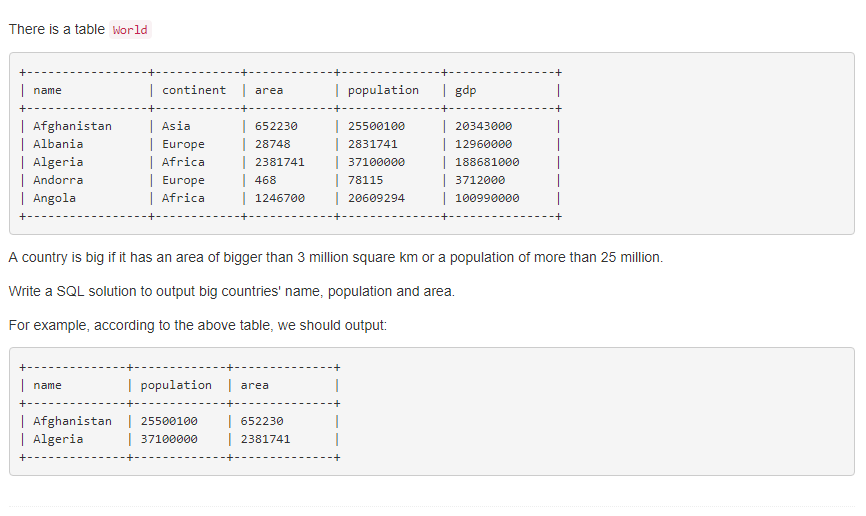Image resolution: width=866 pixels, height=516 pixels.
Task: Click Angola's gdp value 100990000
Action: tap(487, 198)
